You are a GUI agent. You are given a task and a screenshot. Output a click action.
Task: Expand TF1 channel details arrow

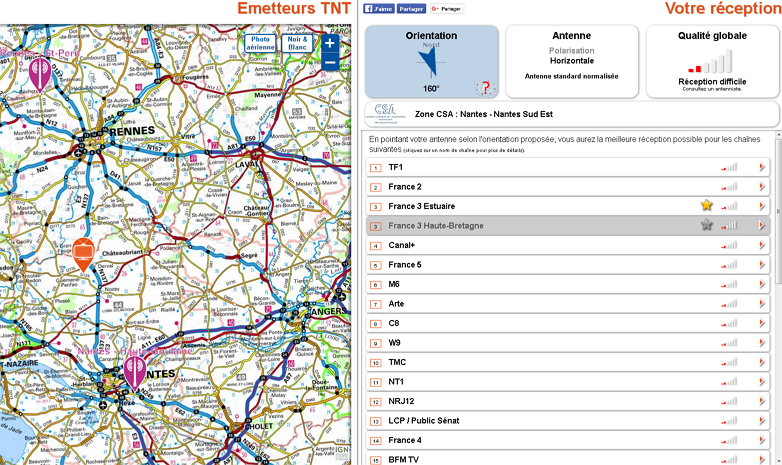(x=762, y=167)
